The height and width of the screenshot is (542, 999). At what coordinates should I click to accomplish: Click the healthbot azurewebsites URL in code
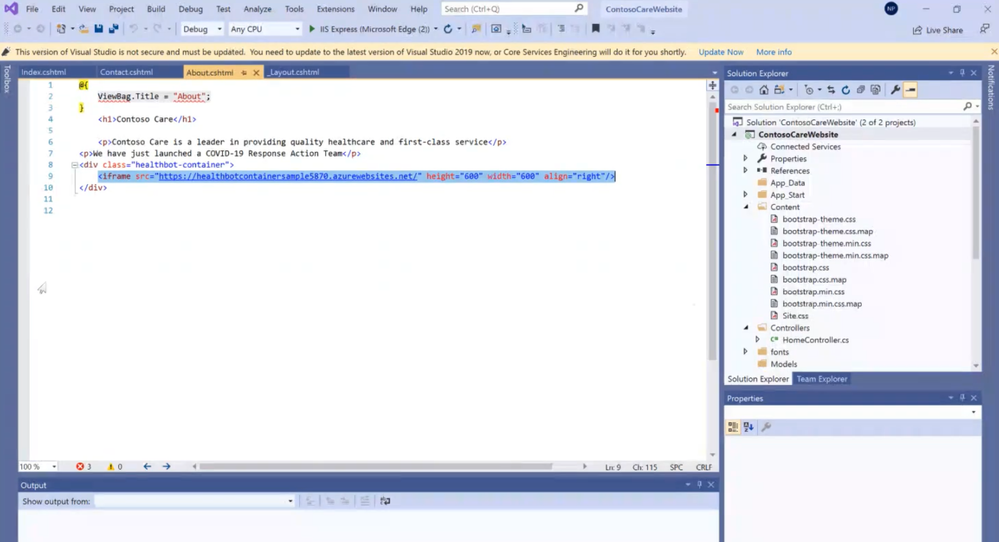point(288,176)
